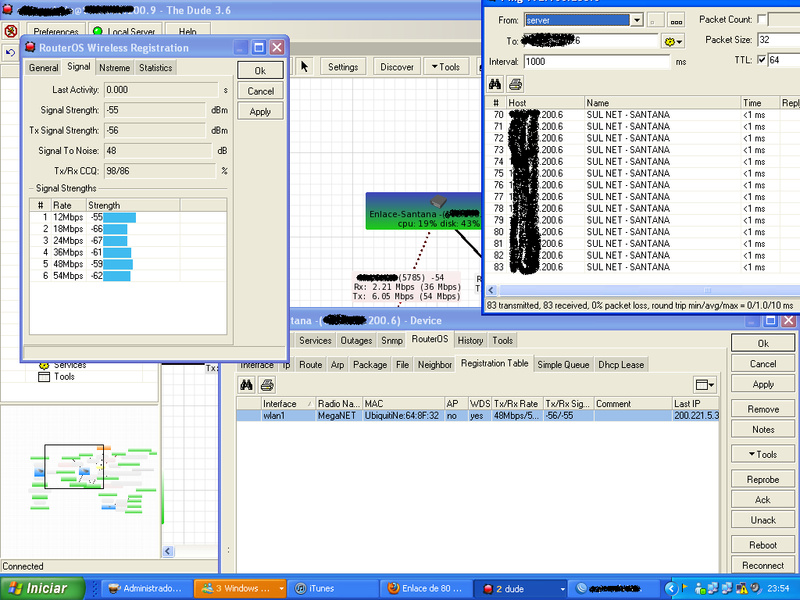Click the red disconnect icon at top-left
Image resolution: width=800 pixels, height=600 pixels.
point(11,32)
